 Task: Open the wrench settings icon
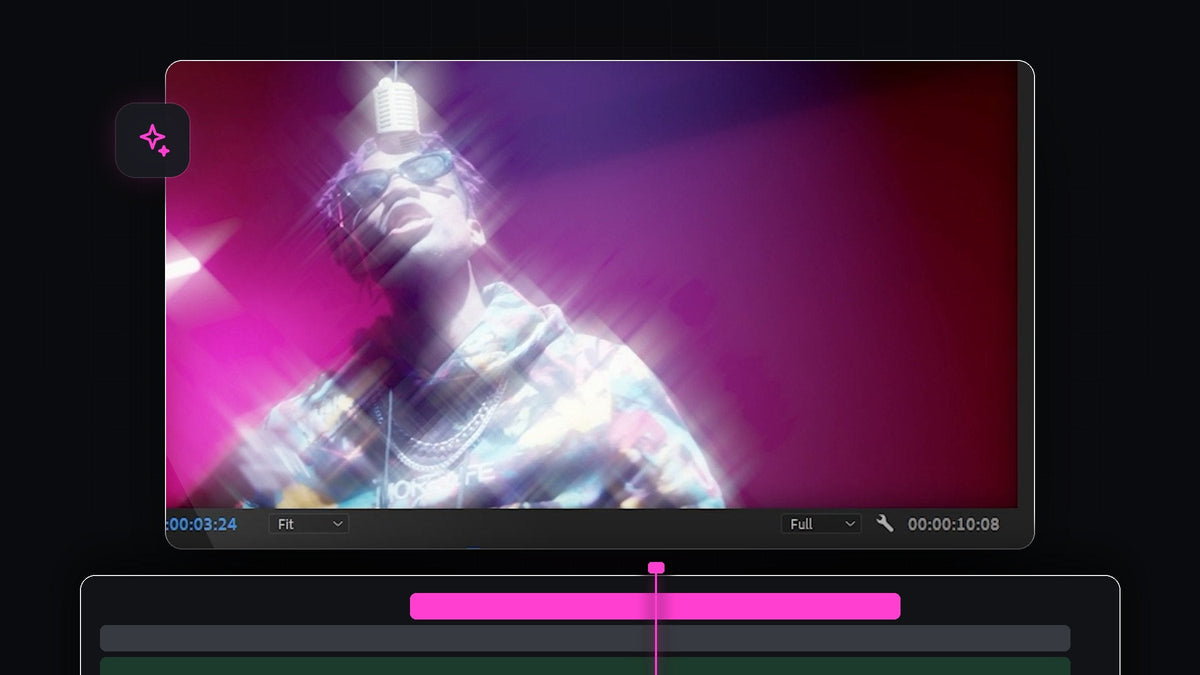coord(884,523)
